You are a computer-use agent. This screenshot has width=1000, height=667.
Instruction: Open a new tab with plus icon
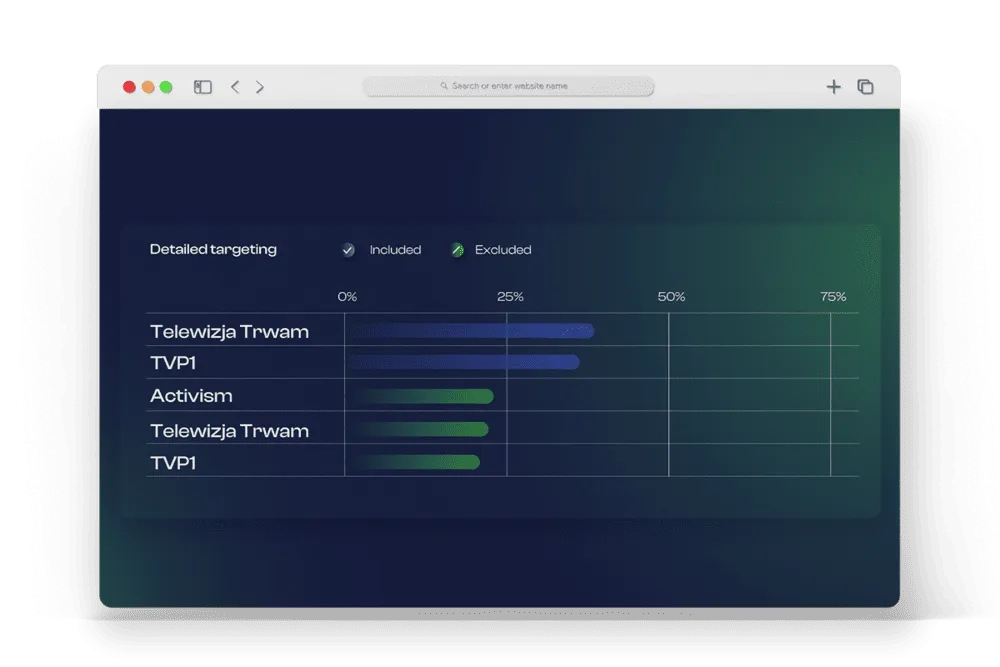[x=833, y=87]
